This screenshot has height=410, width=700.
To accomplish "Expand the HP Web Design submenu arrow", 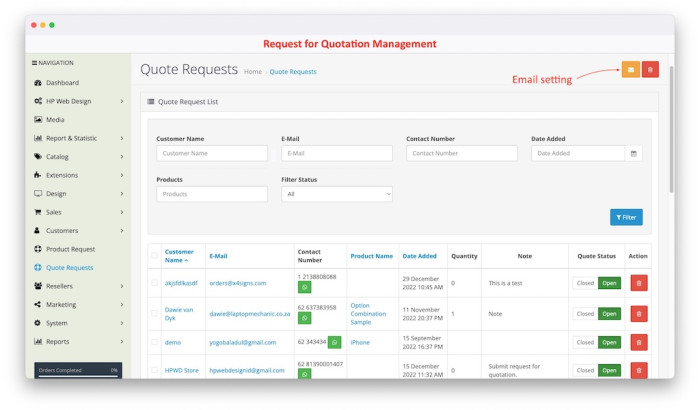I will pyautogui.click(x=121, y=101).
